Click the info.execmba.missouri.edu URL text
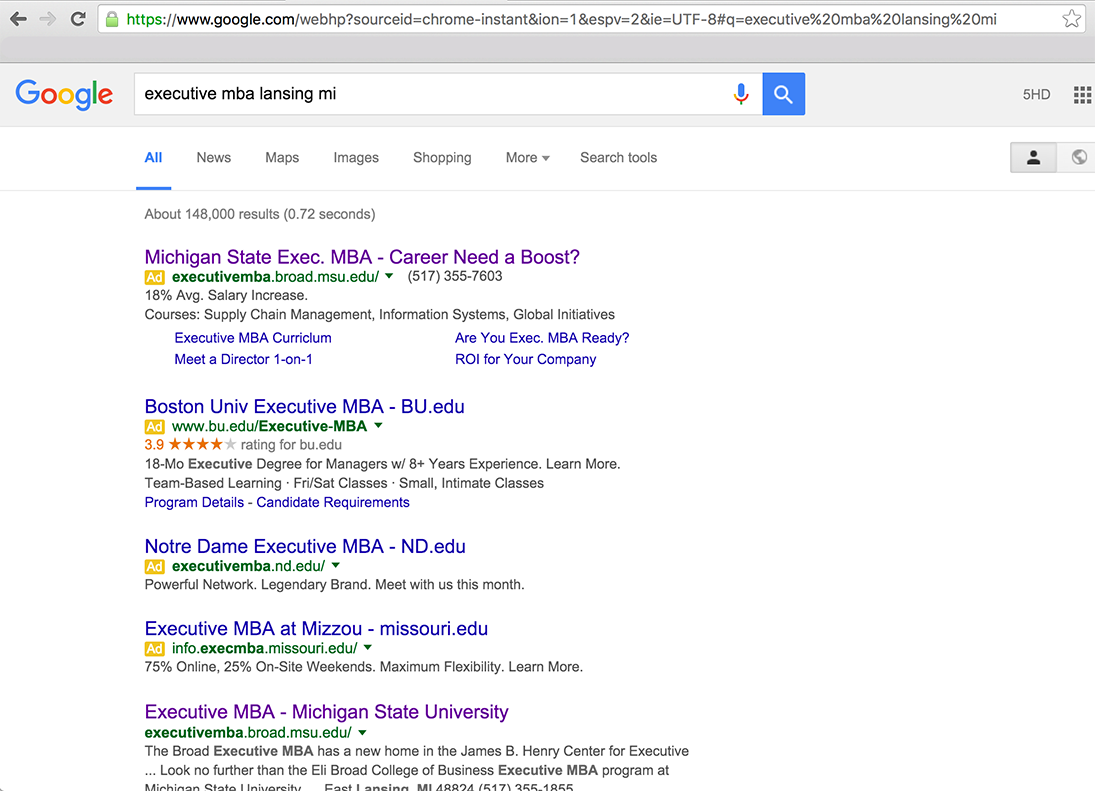1095x791 pixels. click(x=265, y=649)
